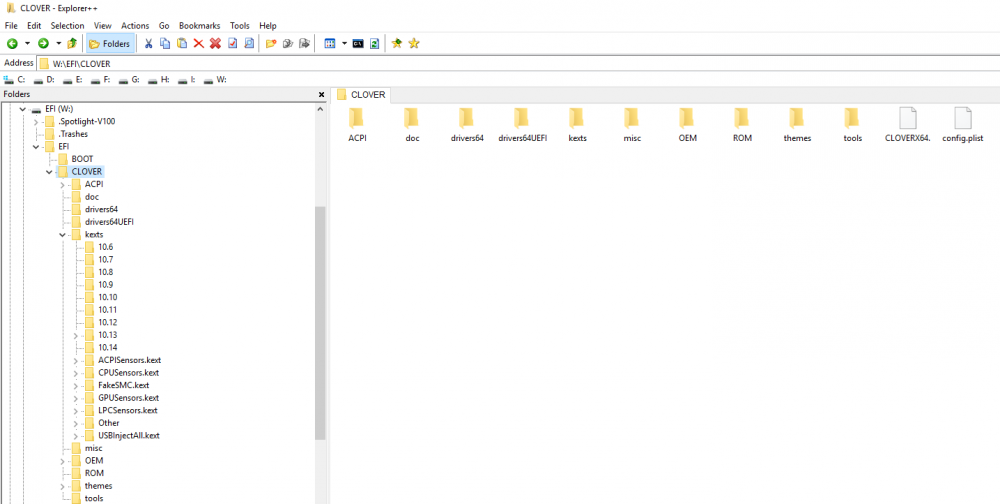
Task: Expand the OEM node in the tree
Action: pos(62,461)
